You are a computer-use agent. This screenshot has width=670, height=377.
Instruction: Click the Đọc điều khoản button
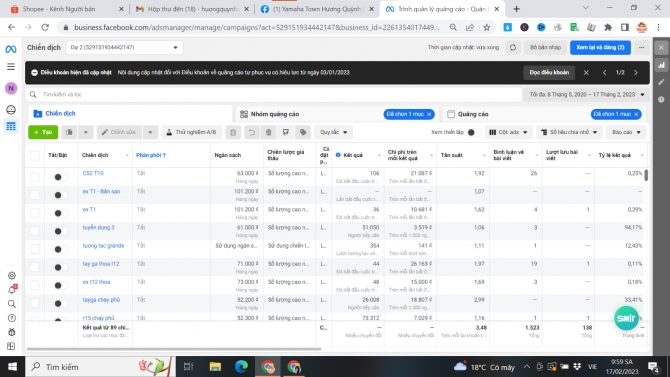point(549,73)
